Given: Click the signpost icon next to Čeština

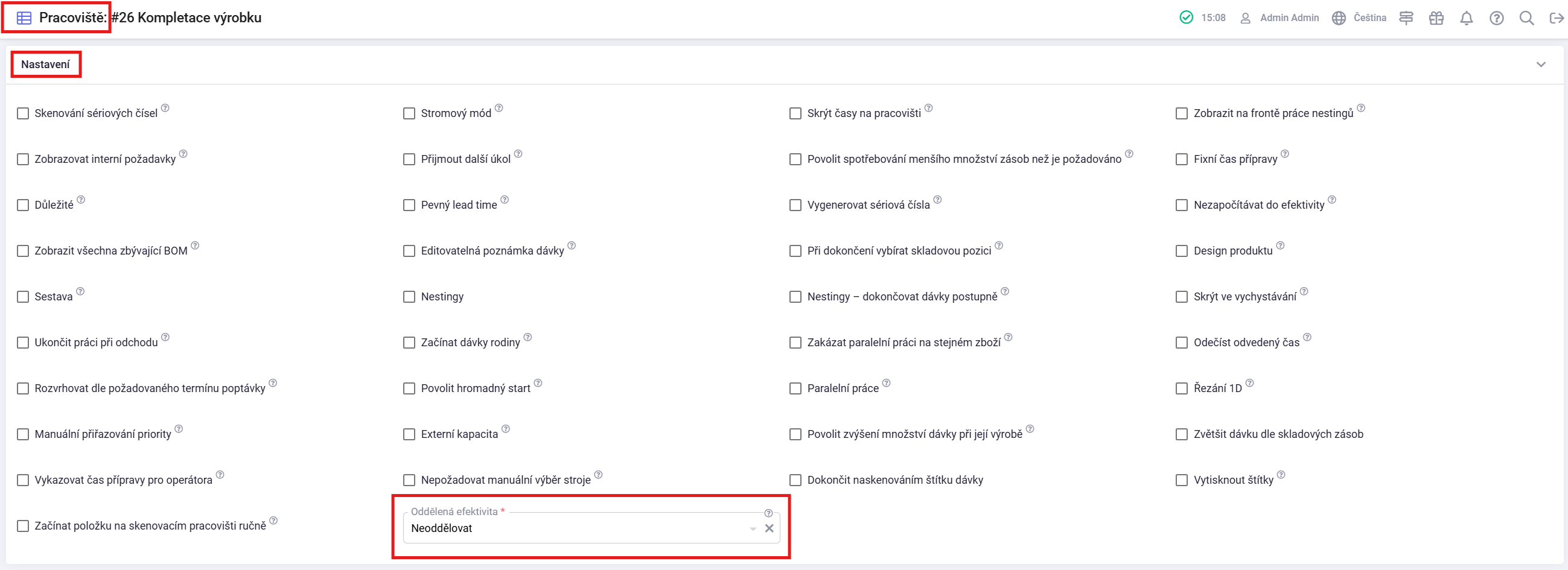Looking at the screenshot, I should pyautogui.click(x=1406, y=18).
